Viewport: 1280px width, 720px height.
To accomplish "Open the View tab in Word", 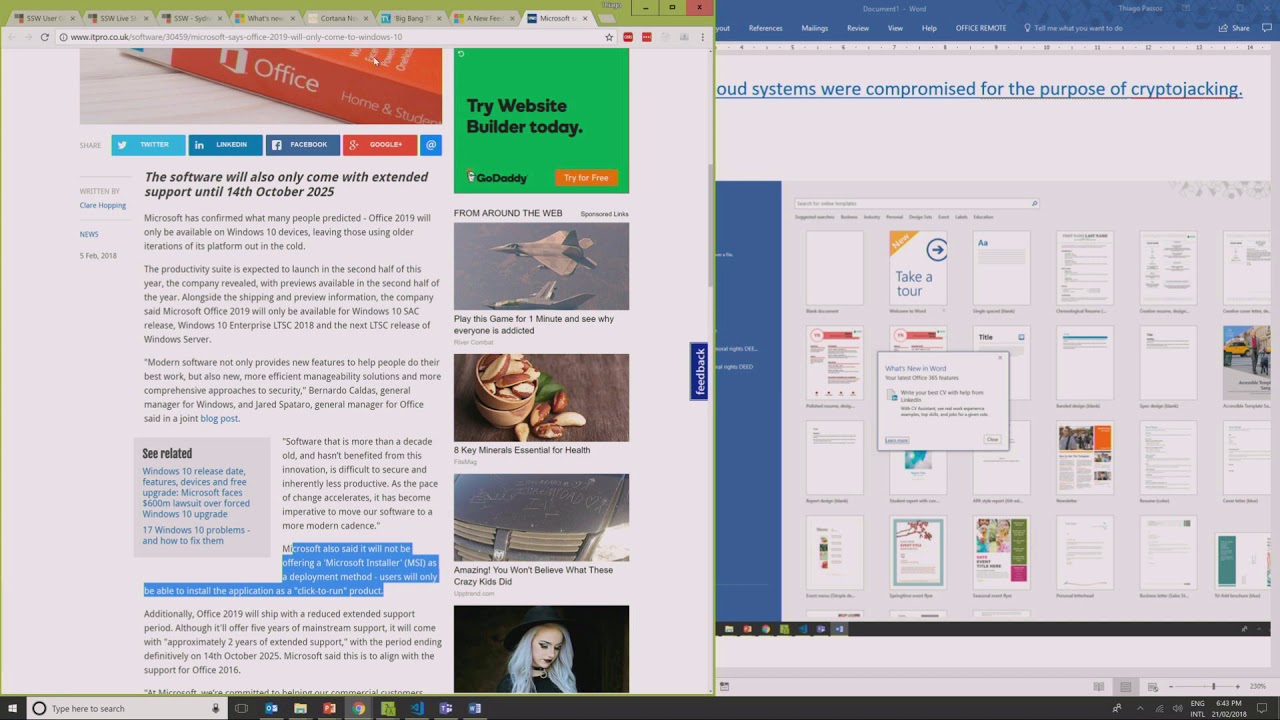I will pos(895,28).
